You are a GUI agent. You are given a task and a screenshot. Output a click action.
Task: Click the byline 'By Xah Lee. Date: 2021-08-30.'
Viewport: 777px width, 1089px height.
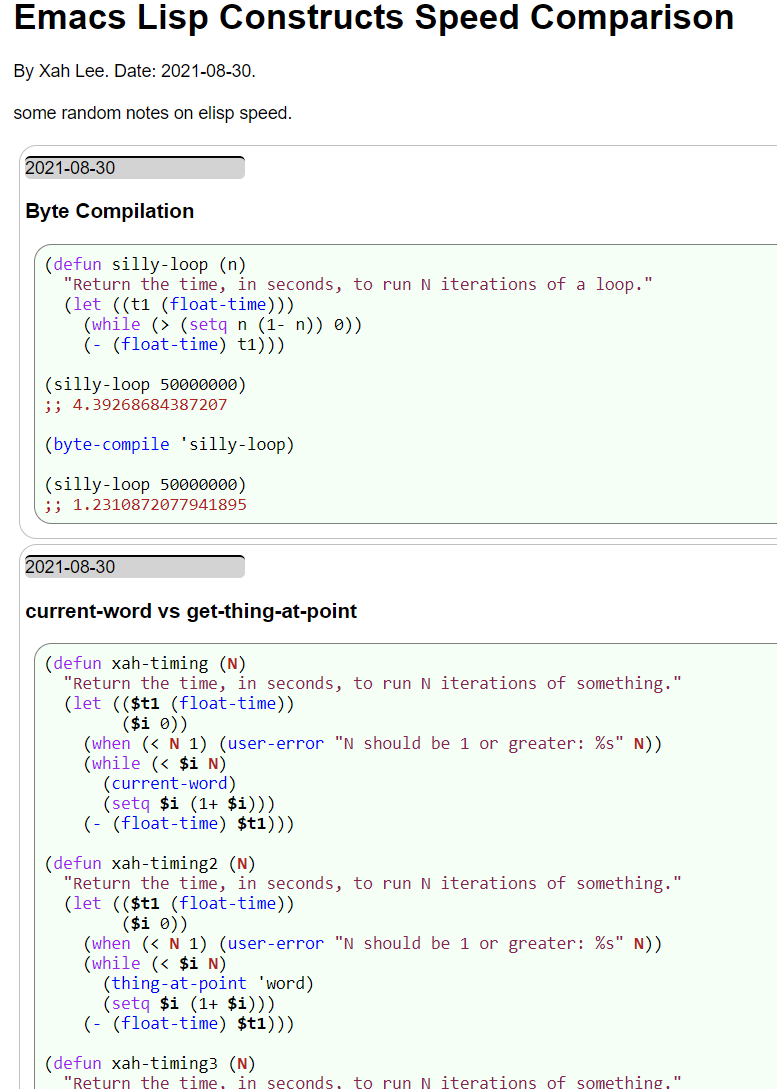[135, 71]
